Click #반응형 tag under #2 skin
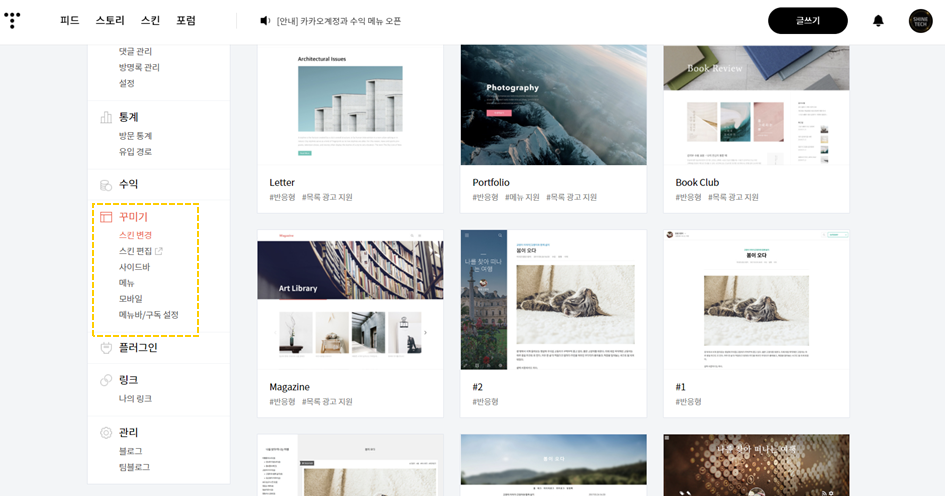 (x=485, y=401)
